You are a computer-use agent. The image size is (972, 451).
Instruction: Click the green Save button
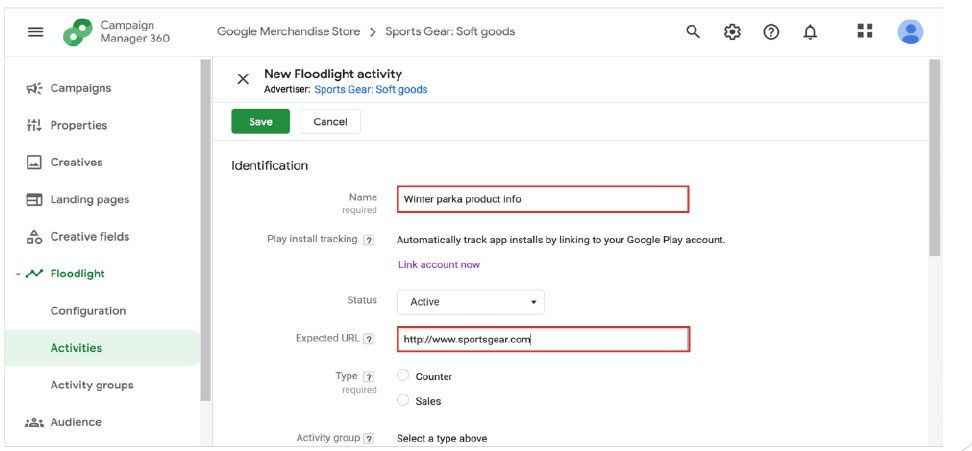(260, 121)
